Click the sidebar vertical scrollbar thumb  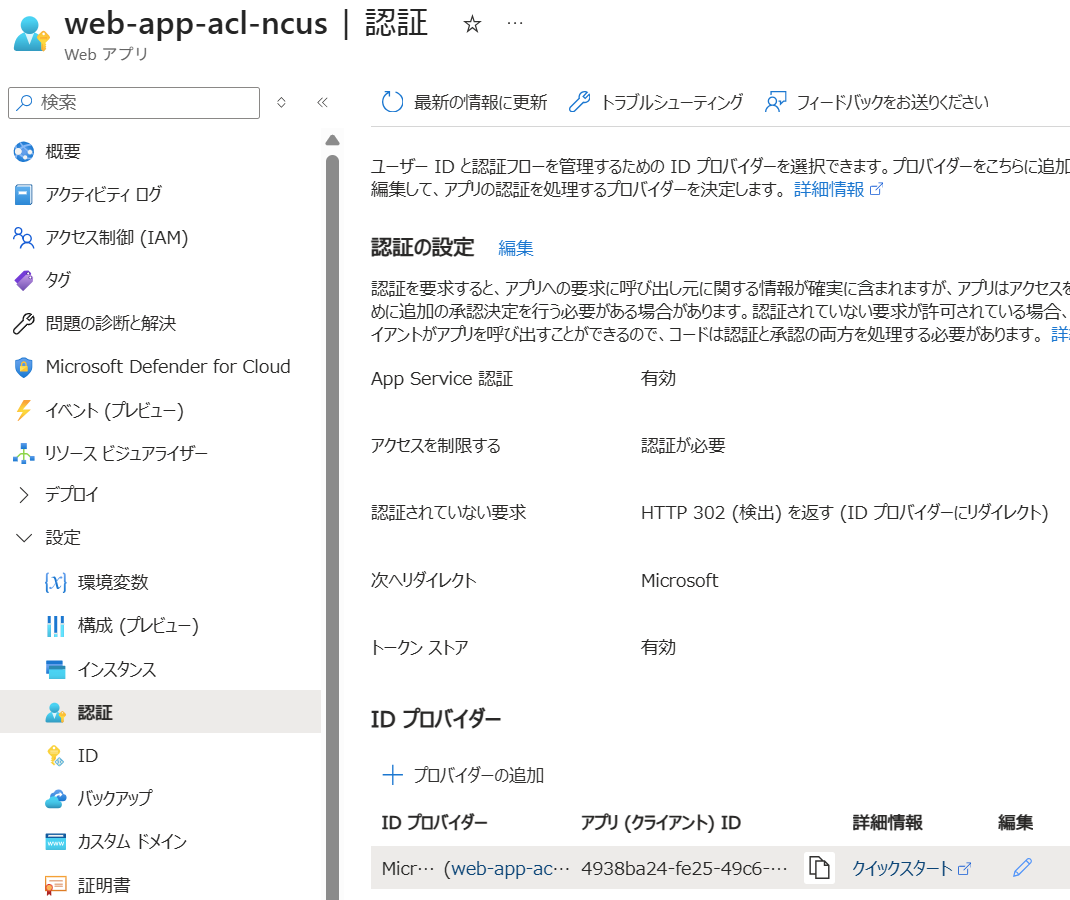point(332,525)
